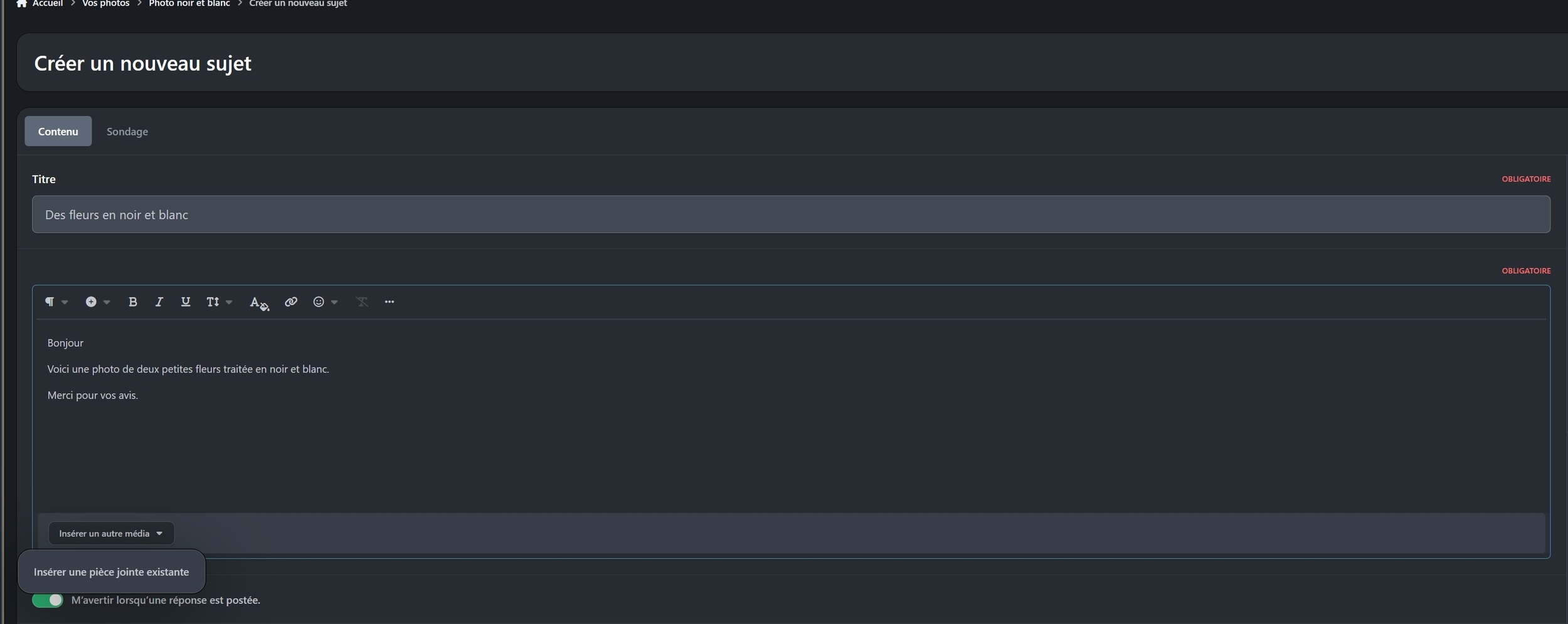Screen dimensions: 1568x624
Task: Underline the selected text
Action: [x=186, y=302]
